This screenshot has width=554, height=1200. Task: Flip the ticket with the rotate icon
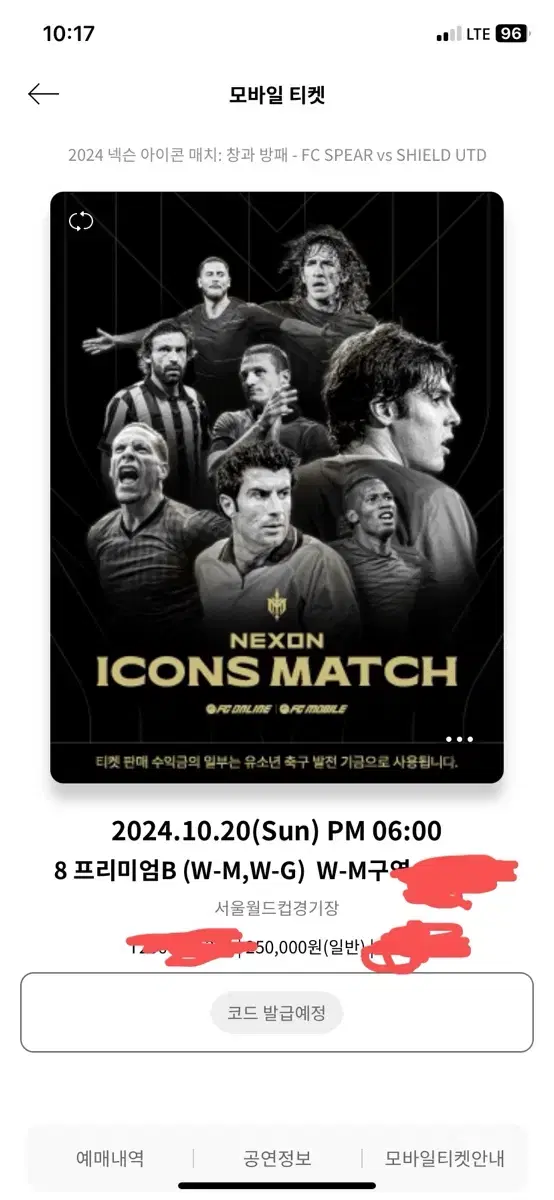point(81,221)
